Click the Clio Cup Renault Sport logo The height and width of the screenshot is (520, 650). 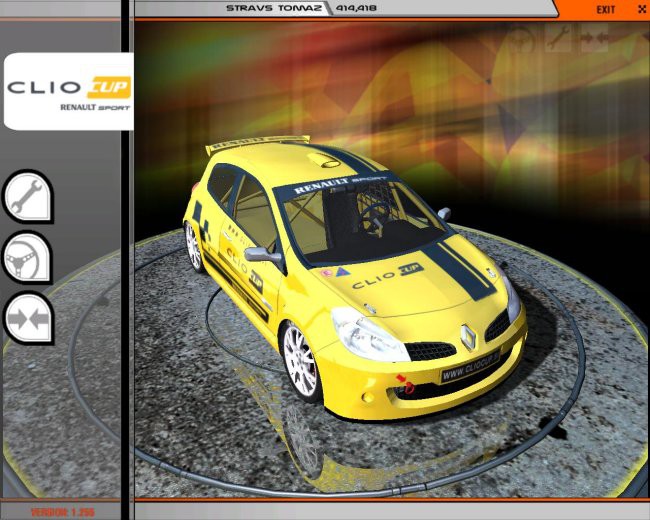point(69,92)
